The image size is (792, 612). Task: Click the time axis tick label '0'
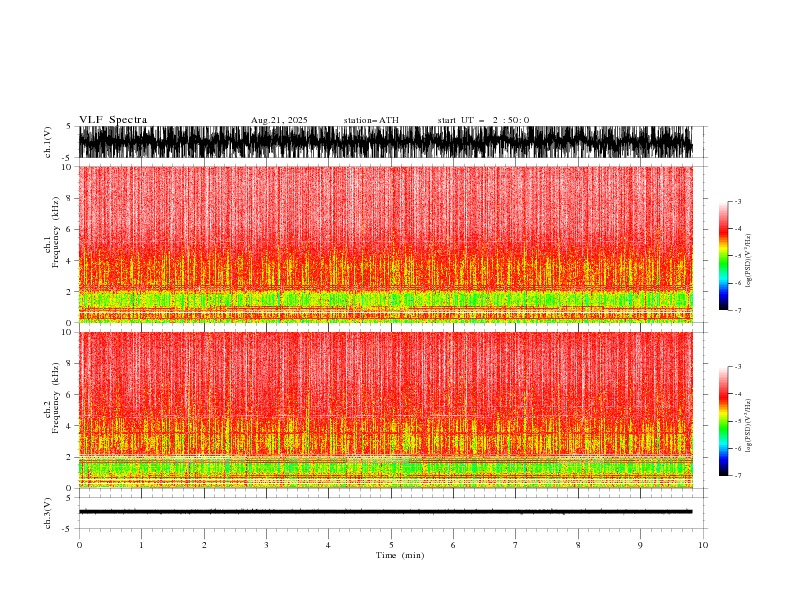[x=79, y=545]
